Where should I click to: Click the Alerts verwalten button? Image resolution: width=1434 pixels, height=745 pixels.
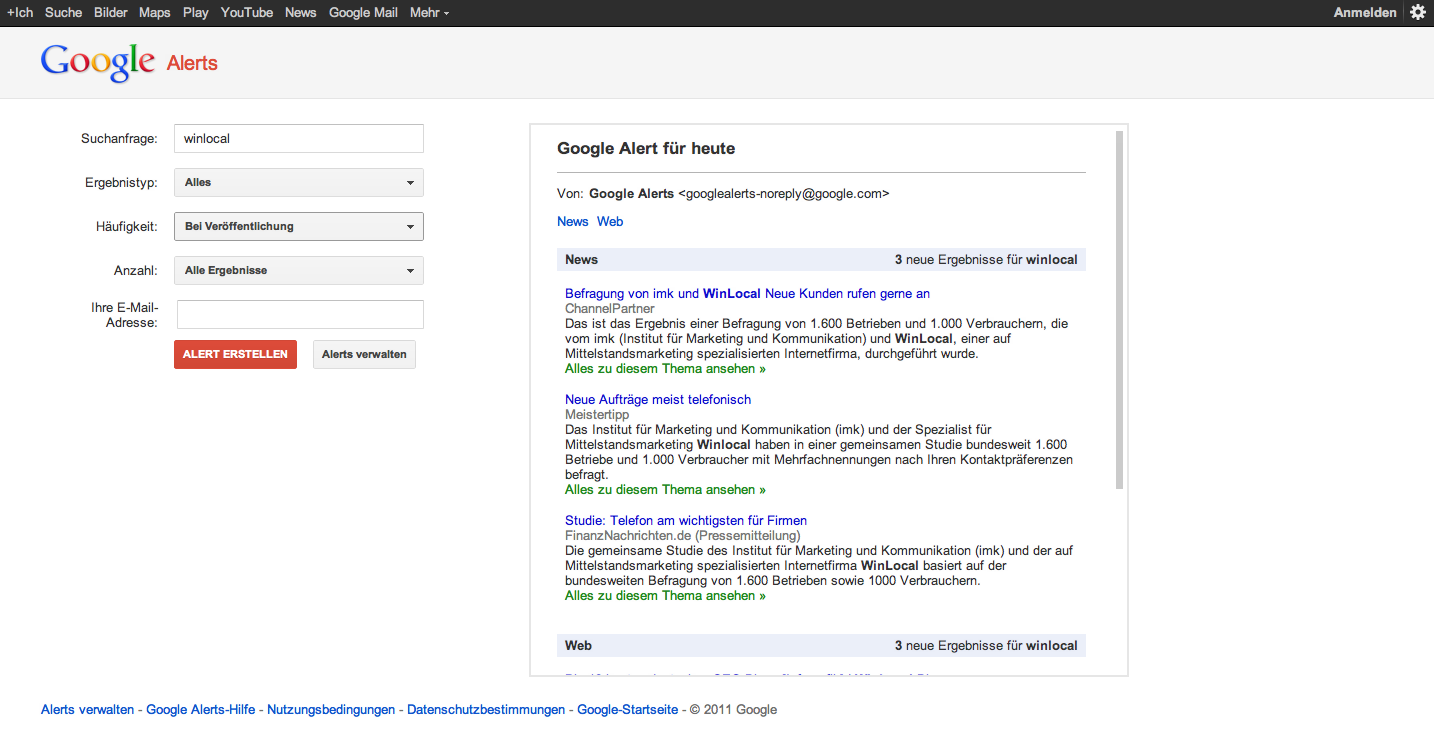pos(364,355)
